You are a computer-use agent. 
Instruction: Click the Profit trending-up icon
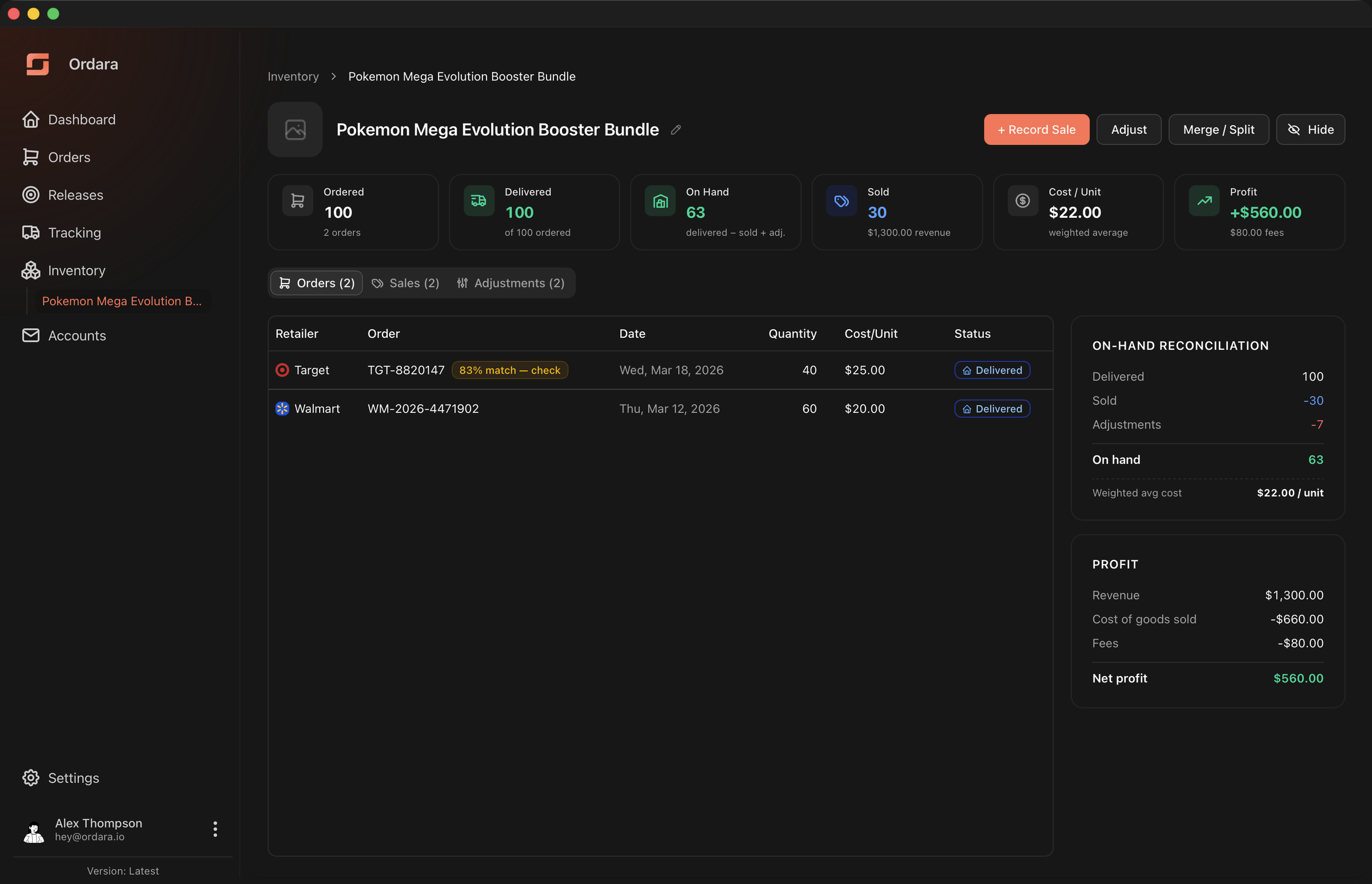(1205, 201)
